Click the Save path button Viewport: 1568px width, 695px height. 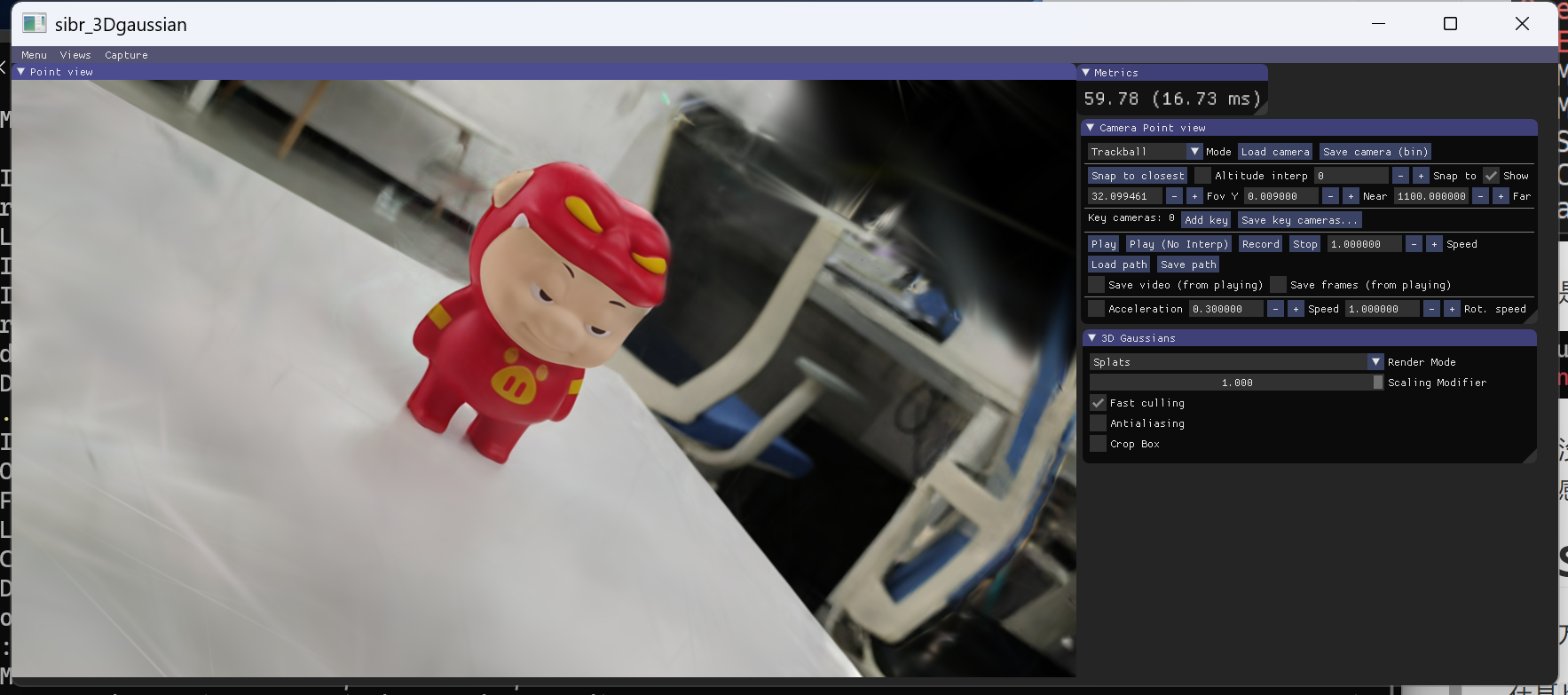tap(1188, 265)
